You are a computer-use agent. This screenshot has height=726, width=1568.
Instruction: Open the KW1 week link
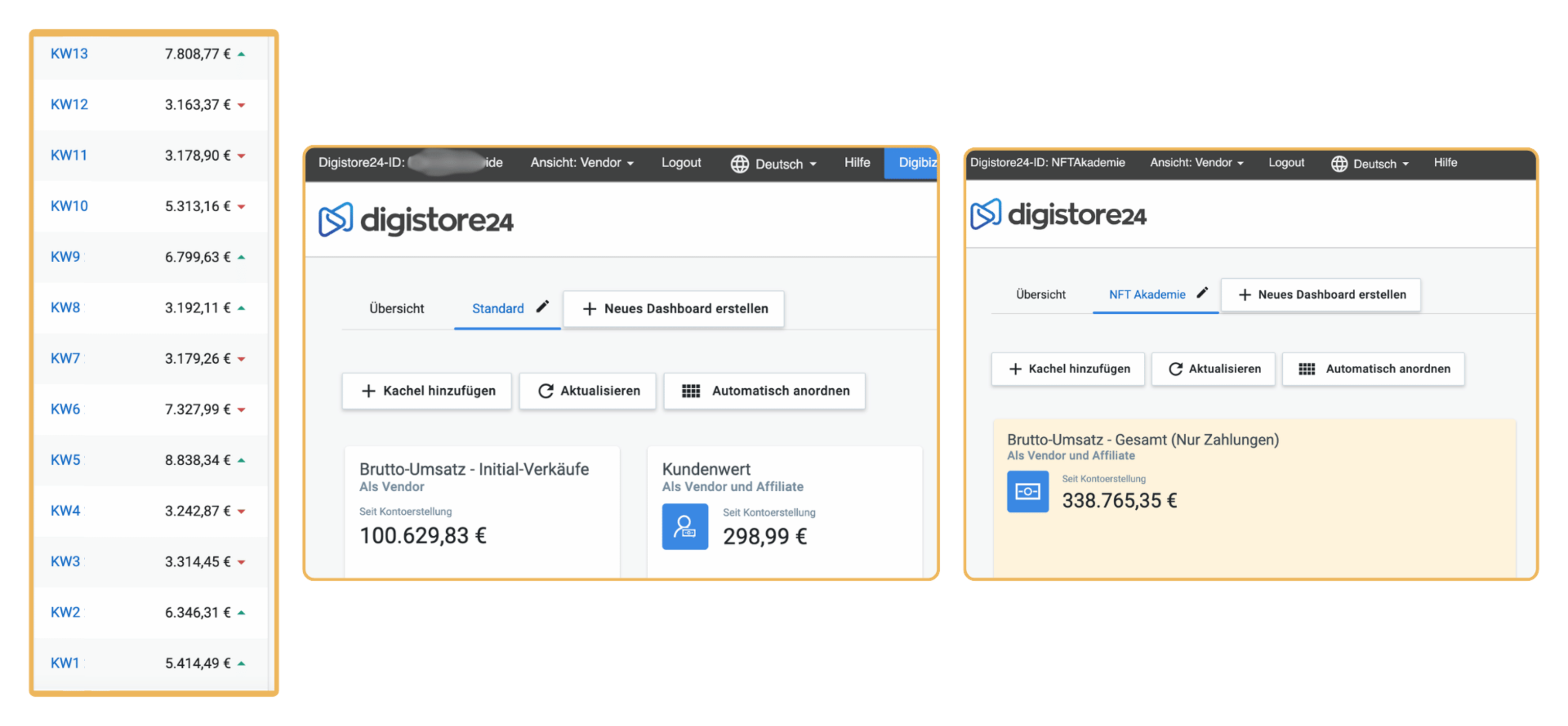point(64,663)
